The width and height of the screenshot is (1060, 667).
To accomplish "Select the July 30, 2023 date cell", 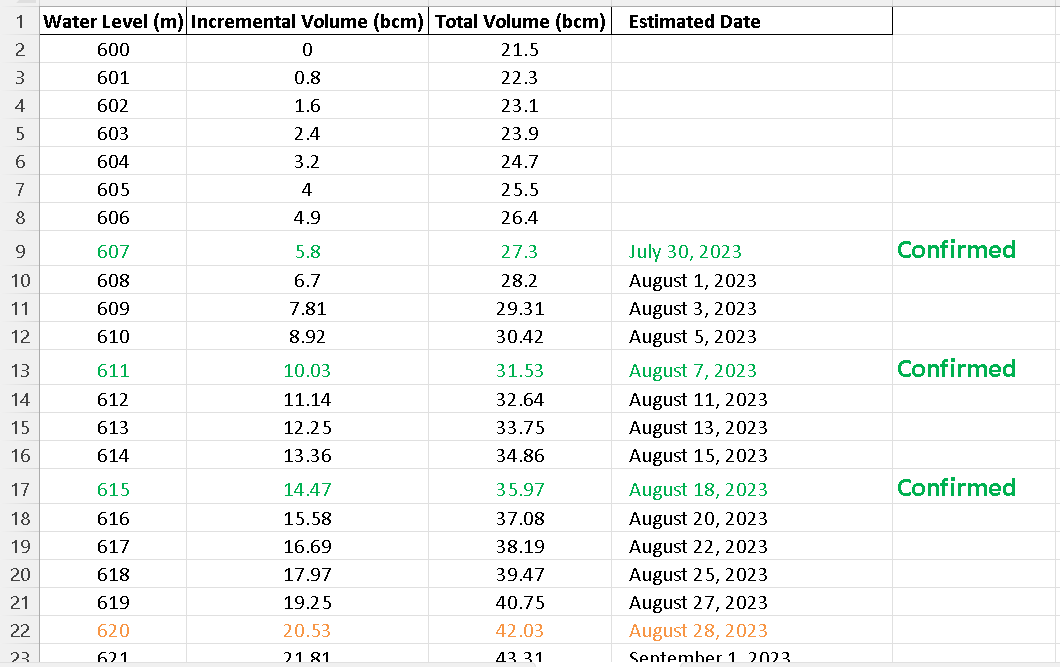I will click(x=752, y=251).
